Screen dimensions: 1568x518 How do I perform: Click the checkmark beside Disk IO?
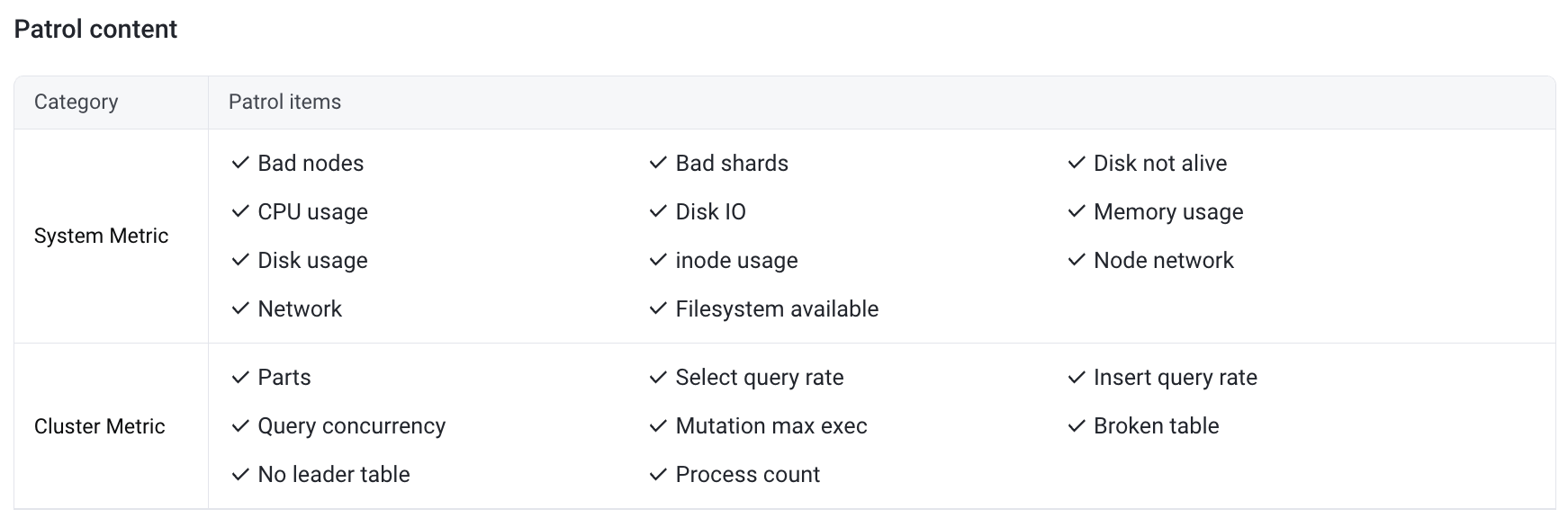click(658, 211)
